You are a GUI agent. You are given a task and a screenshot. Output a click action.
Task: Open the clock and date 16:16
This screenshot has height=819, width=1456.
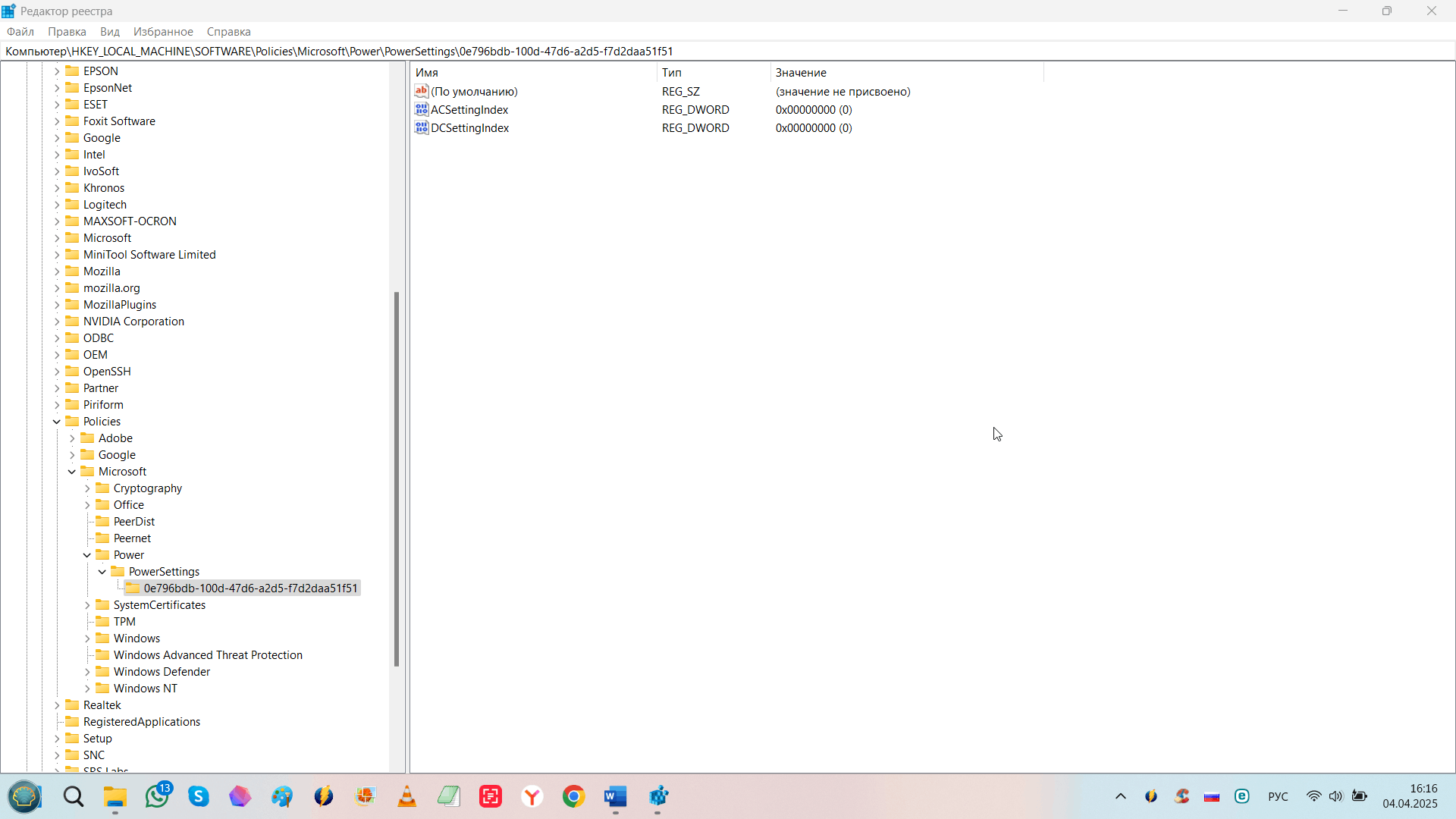coord(1410,796)
